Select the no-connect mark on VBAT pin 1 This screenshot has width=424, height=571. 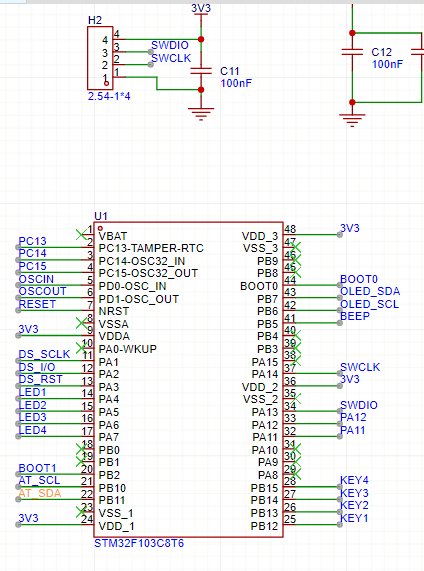coord(81,235)
